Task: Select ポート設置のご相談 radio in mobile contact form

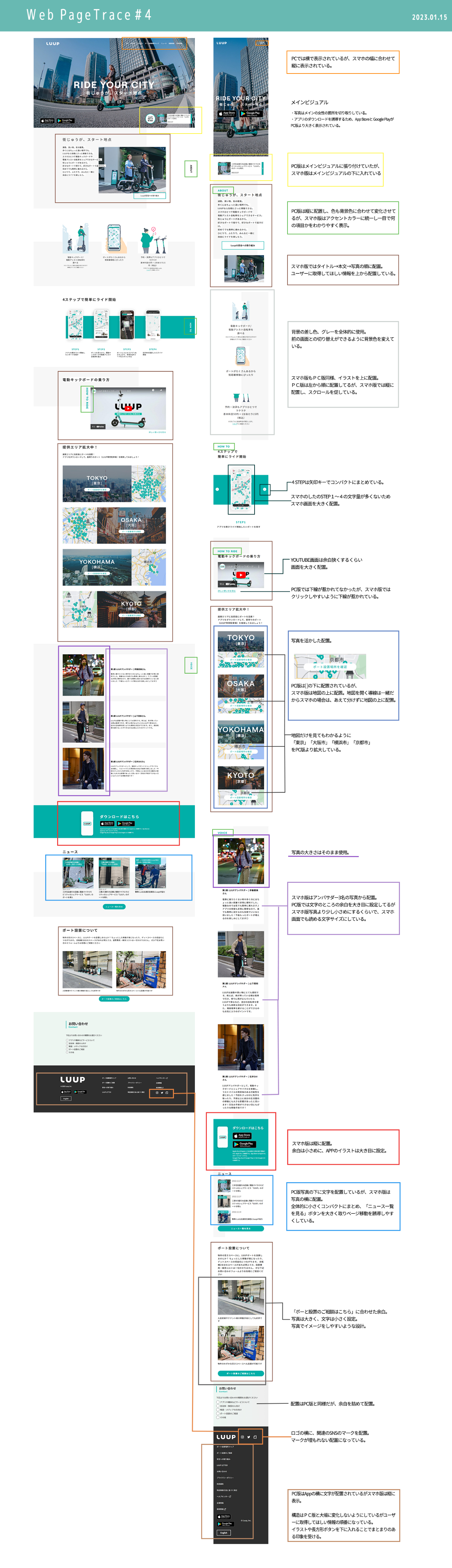Action: [218, 1413]
